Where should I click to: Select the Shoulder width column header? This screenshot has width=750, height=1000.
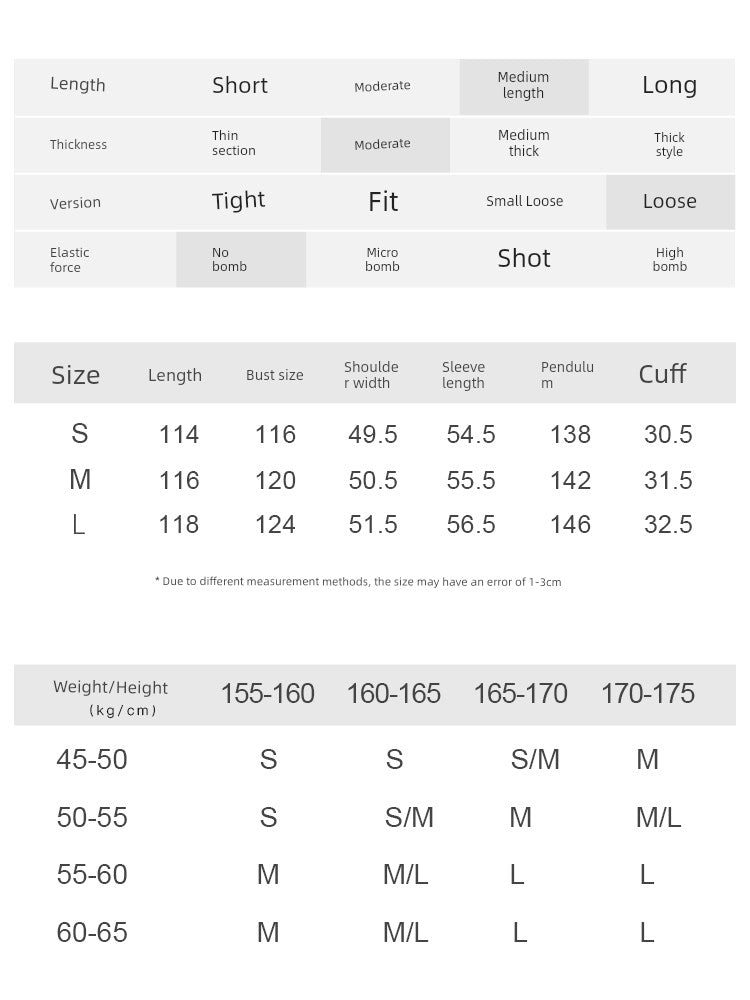[371, 375]
